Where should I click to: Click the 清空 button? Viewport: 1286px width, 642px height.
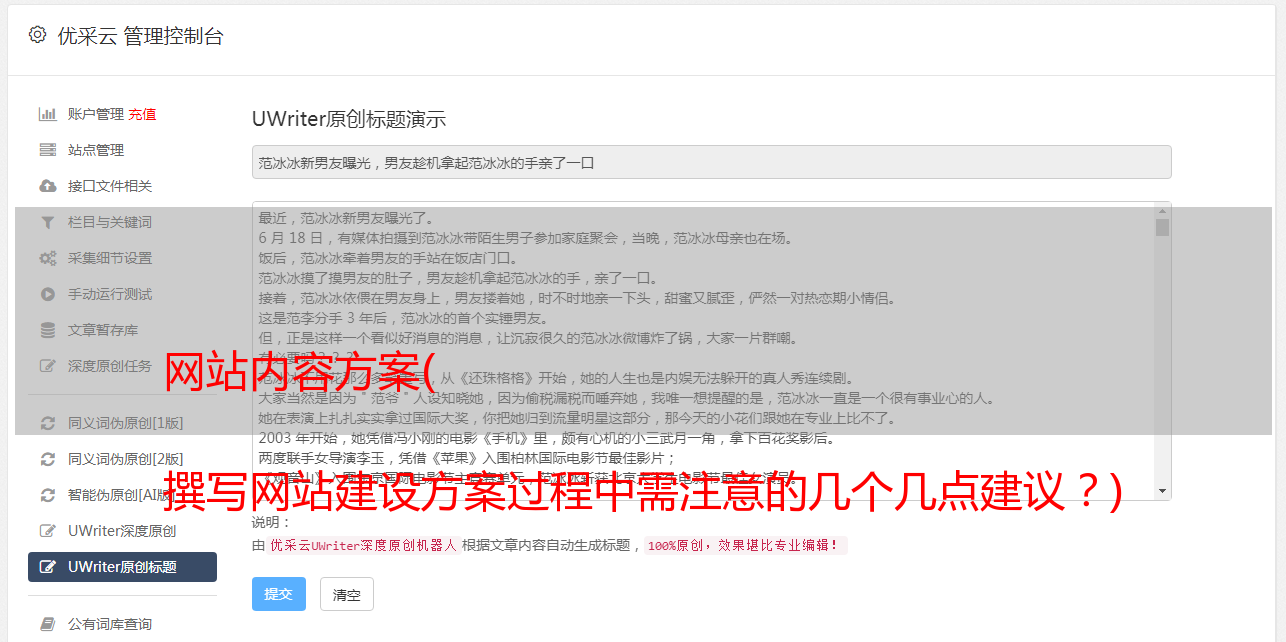(x=347, y=594)
